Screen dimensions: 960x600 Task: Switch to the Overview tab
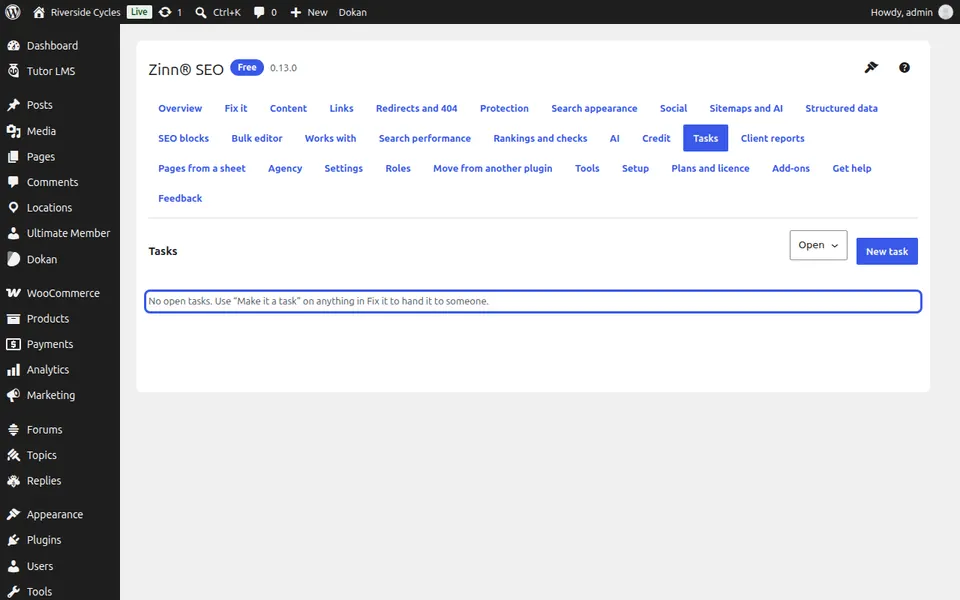(x=180, y=108)
